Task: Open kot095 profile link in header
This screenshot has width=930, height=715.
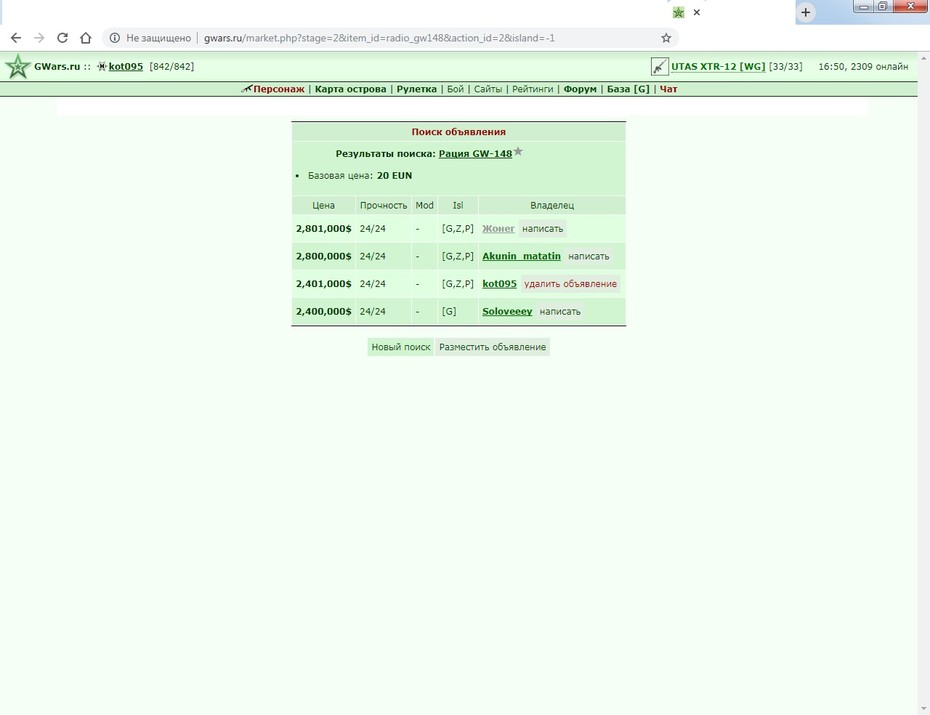Action: [126, 66]
